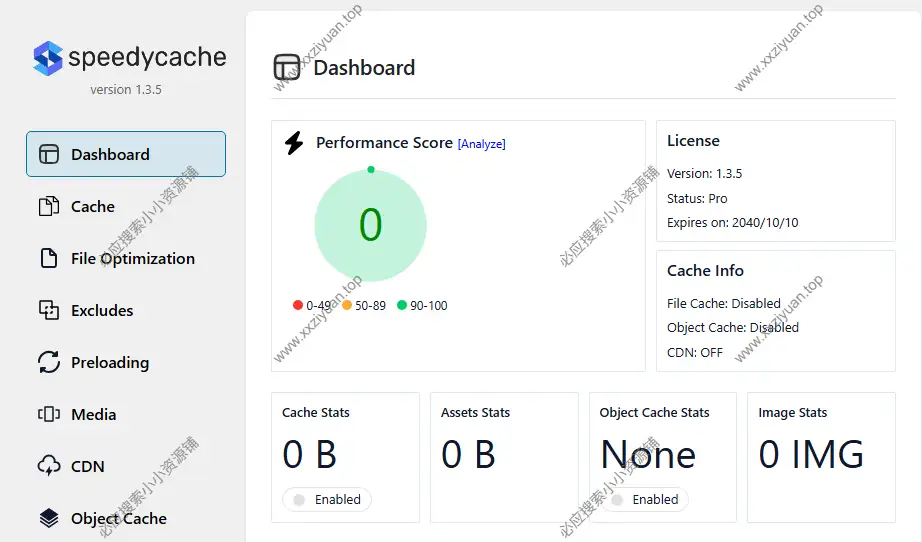Click the Analyze link
922x542 pixels.
(481, 144)
